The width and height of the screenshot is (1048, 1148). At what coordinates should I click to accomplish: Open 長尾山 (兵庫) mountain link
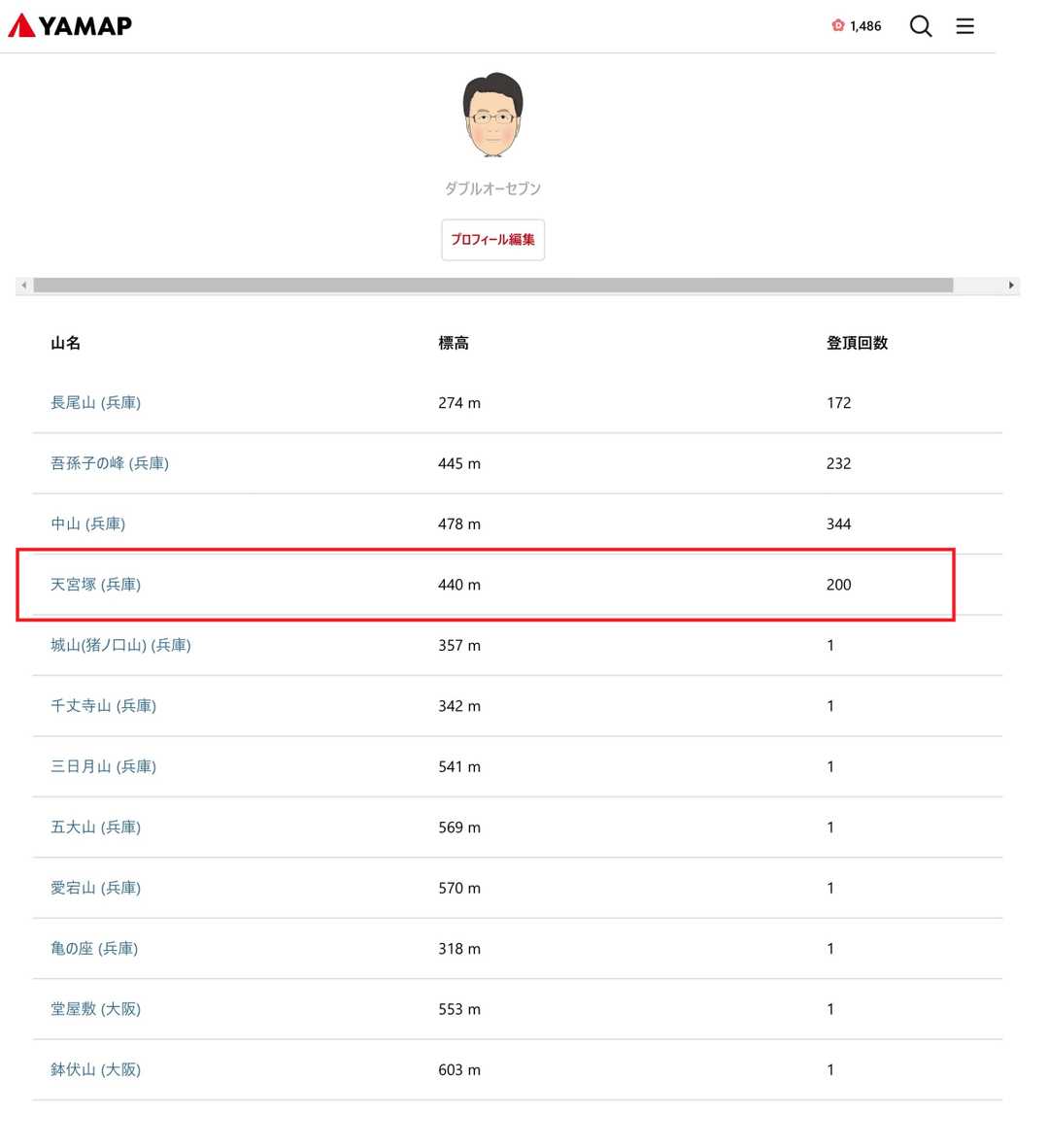95,403
